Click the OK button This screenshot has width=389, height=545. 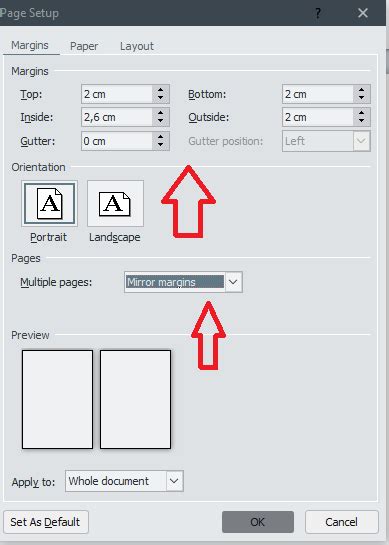pos(258,522)
